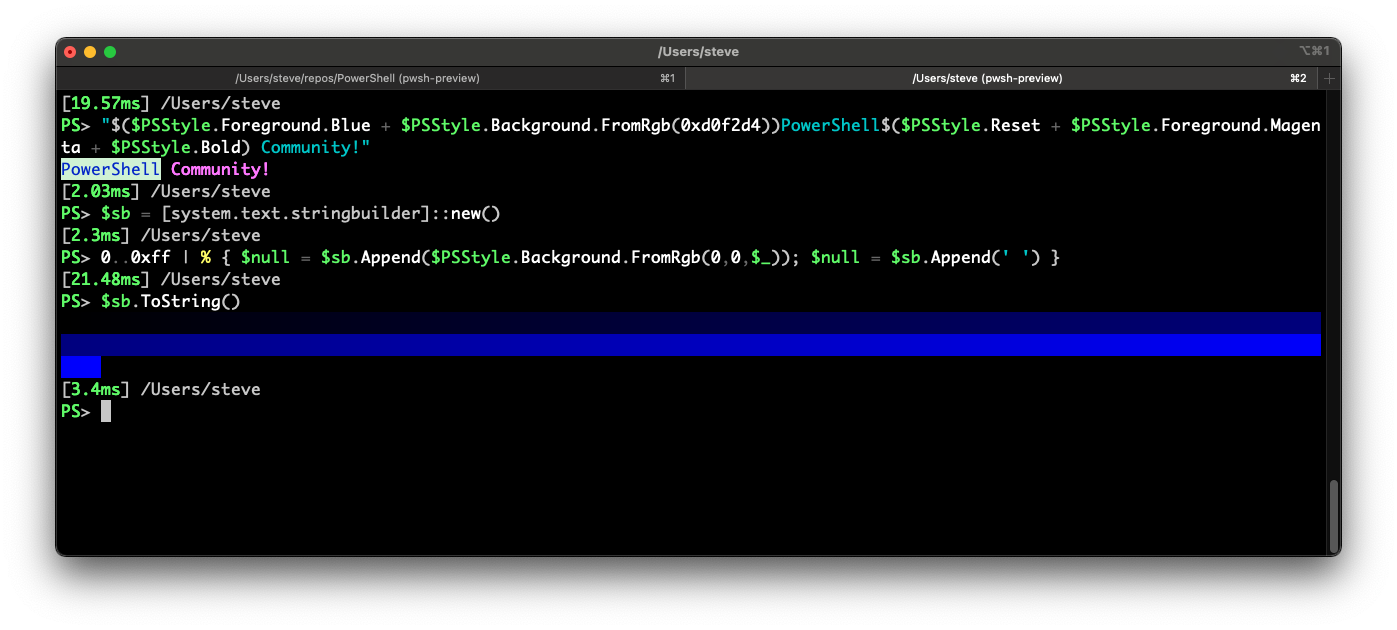Click the short bright blue block under the gradient
Image resolution: width=1397 pixels, height=630 pixels.
(81, 367)
